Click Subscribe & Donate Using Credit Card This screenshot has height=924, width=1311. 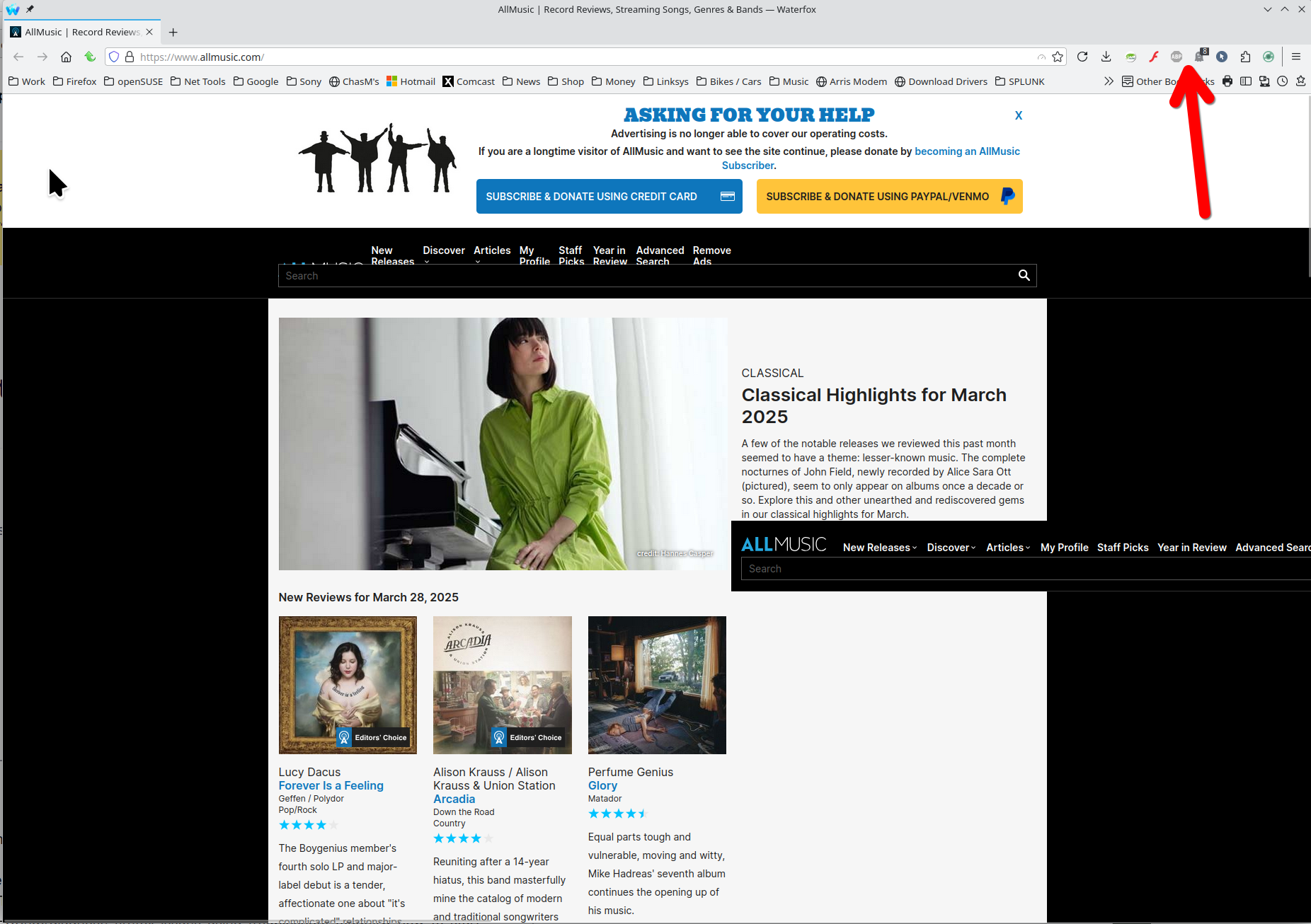pos(609,197)
